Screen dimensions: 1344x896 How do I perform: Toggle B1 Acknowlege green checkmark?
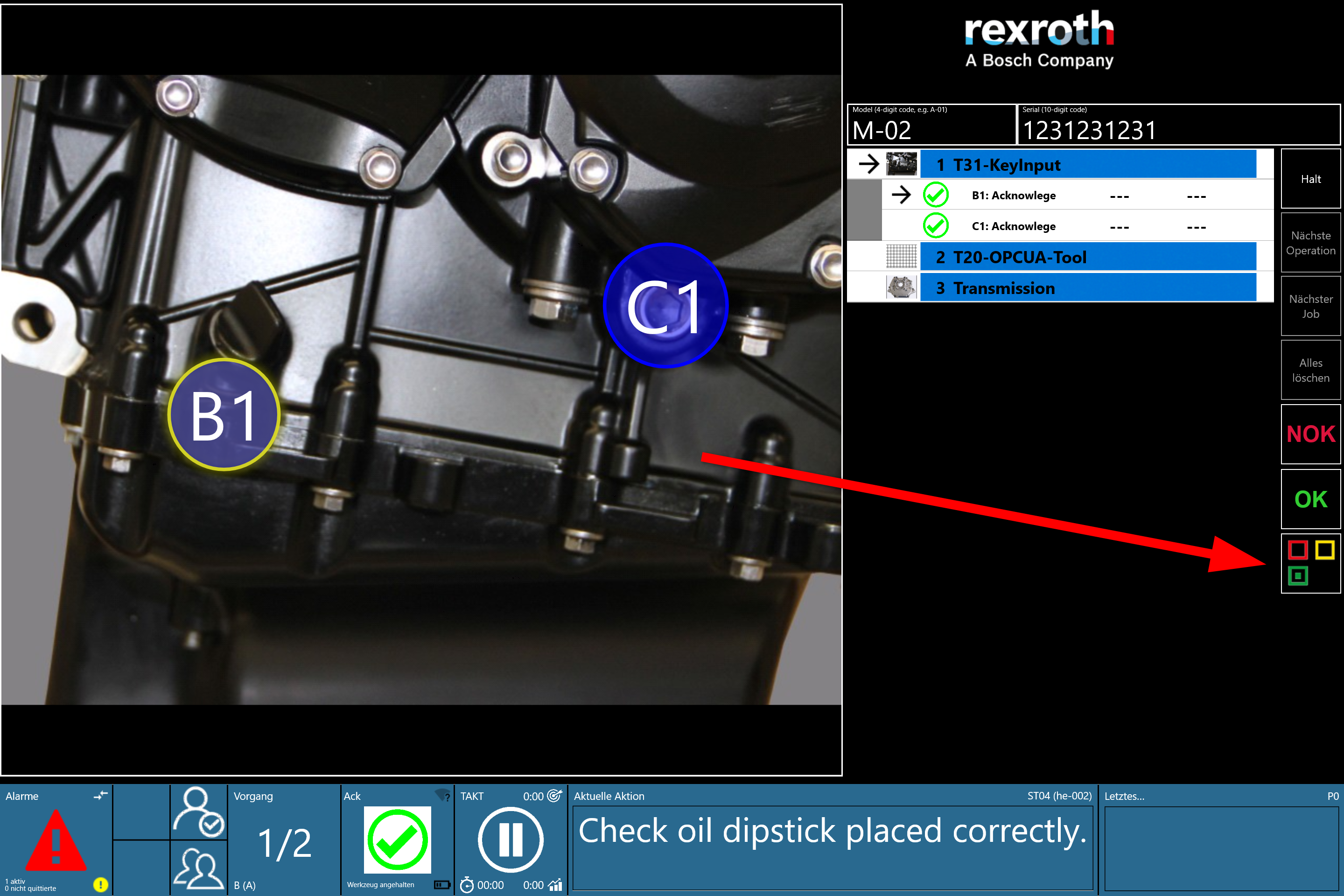(x=935, y=196)
